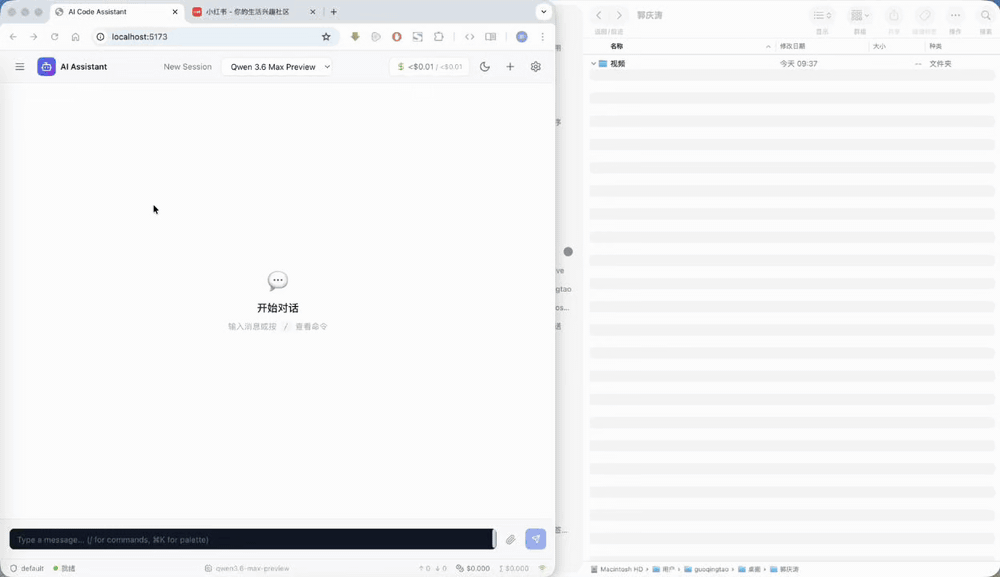This screenshot has height=577, width=1000.
Task: Start a new session with plus icon
Action: [x=510, y=66]
